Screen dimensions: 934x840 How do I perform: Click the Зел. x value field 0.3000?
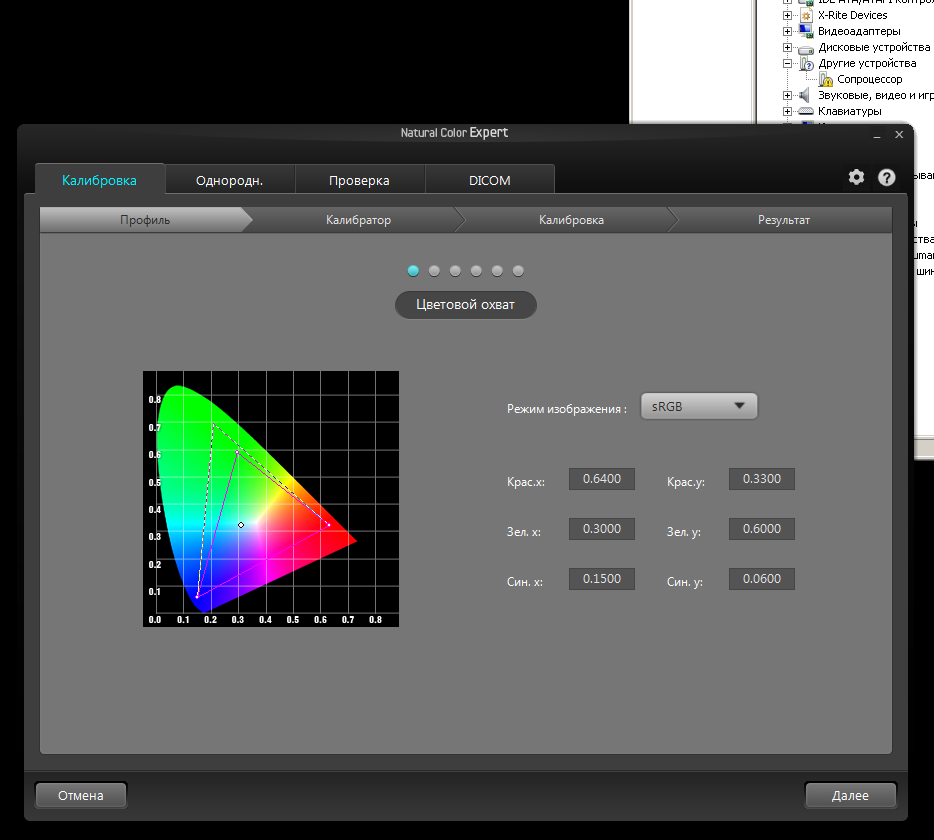[x=602, y=529]
